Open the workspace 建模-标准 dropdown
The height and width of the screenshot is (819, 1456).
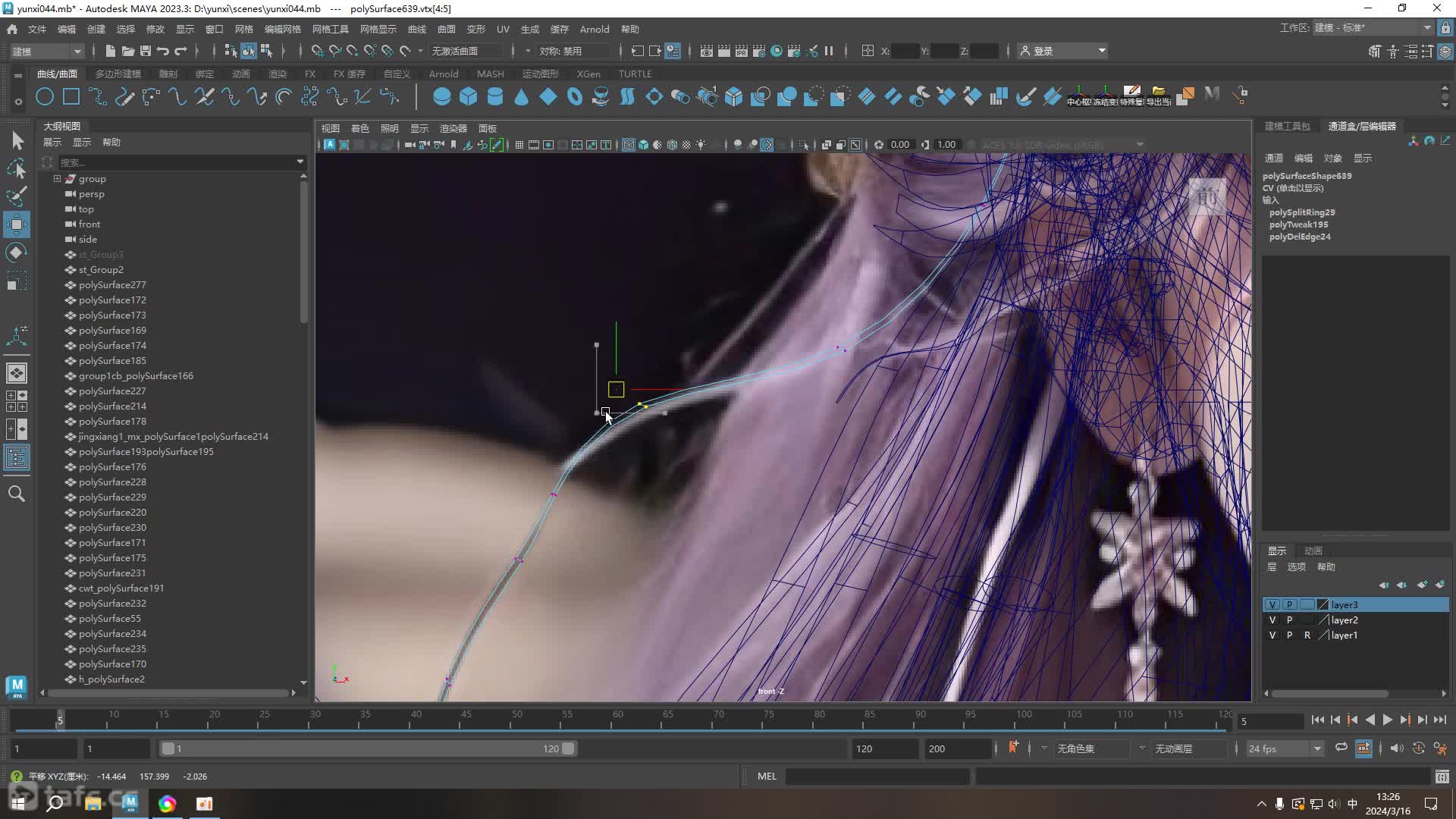[1373, 28]
